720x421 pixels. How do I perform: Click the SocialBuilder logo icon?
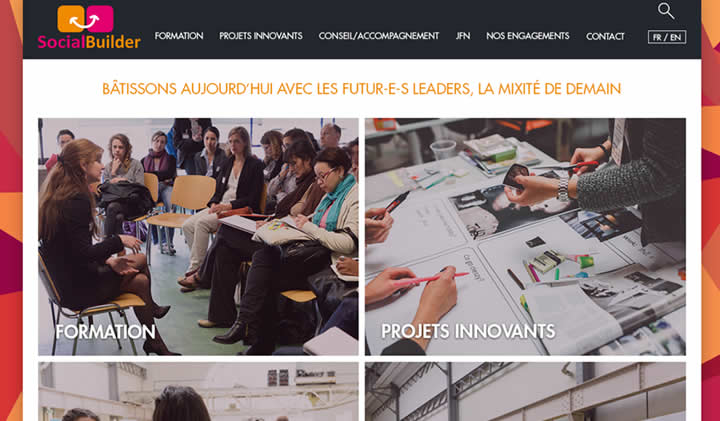(85, 19)
